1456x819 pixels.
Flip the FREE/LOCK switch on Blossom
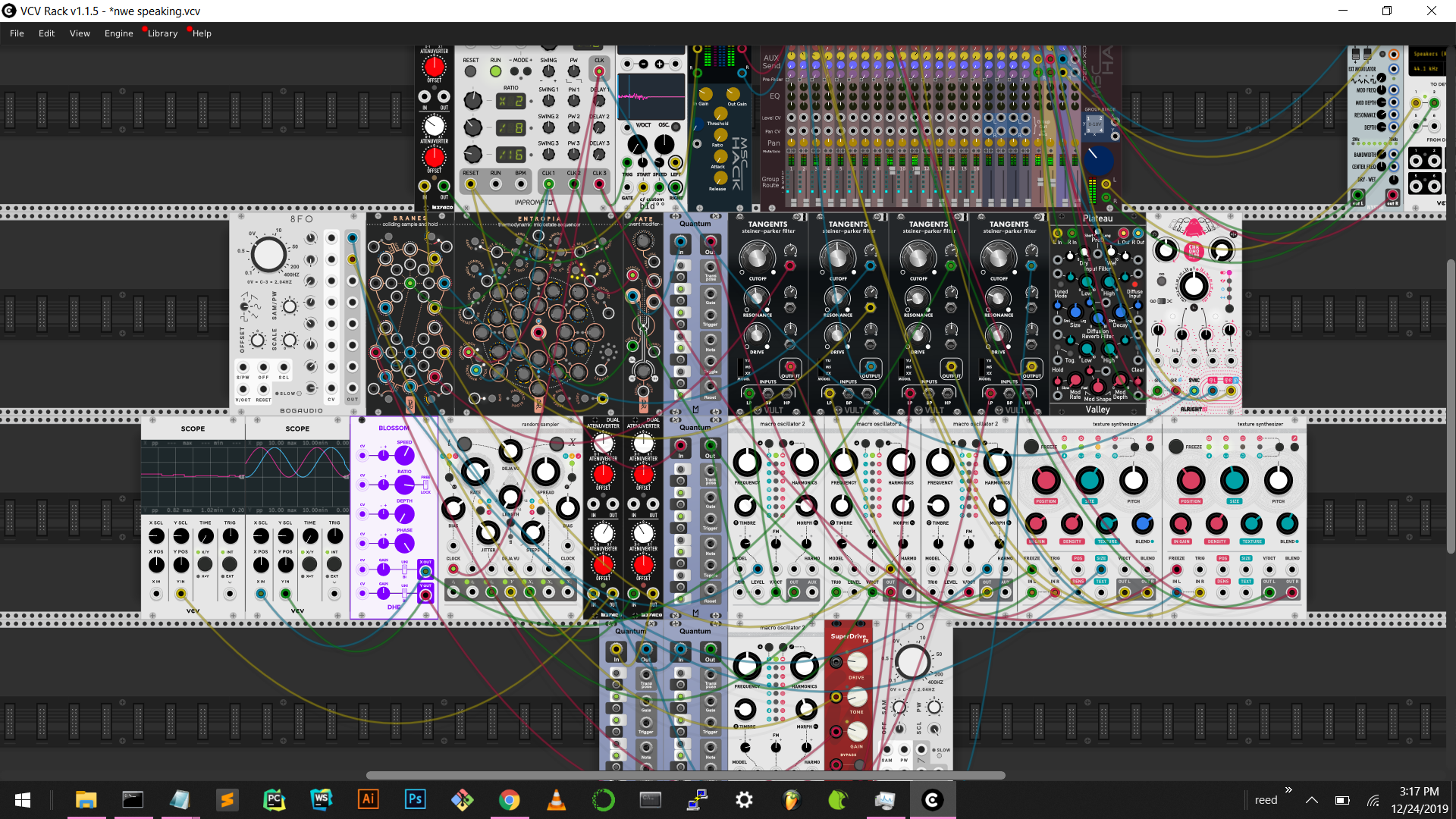coord(425,485)
